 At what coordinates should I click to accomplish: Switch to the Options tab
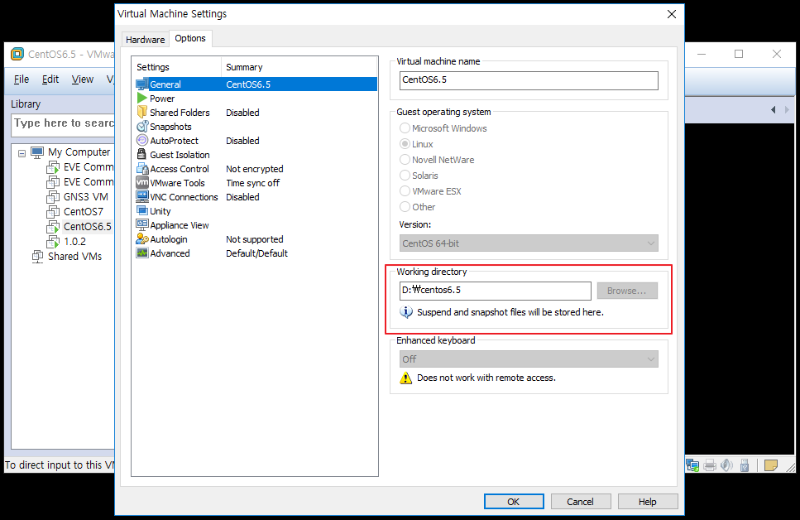tap(190, 38)
